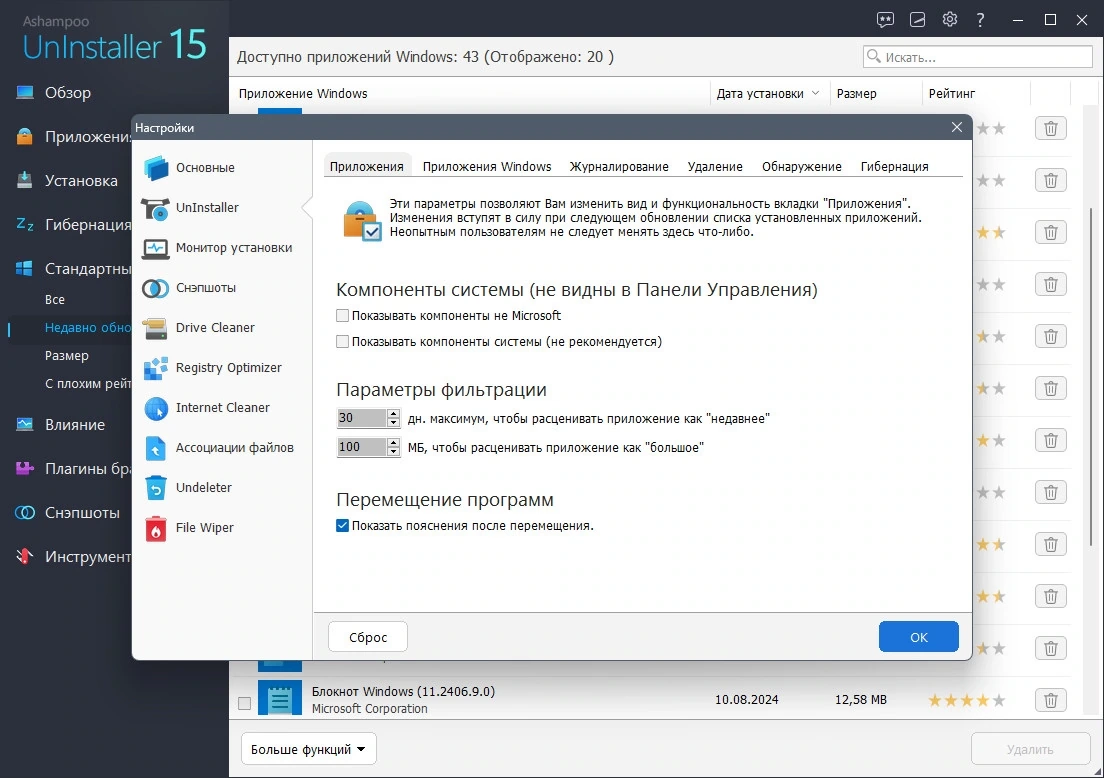
Task: Click the Установка download icon in sidebar
Action: (25, 180)
